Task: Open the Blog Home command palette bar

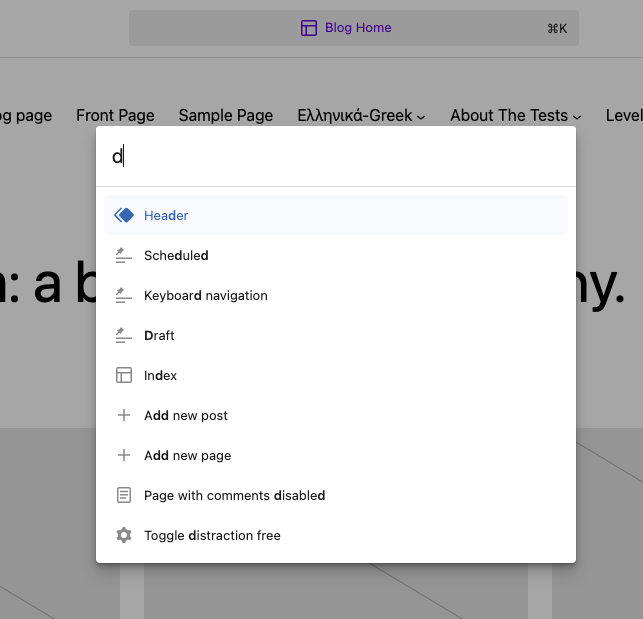Action: pos(354,28)
